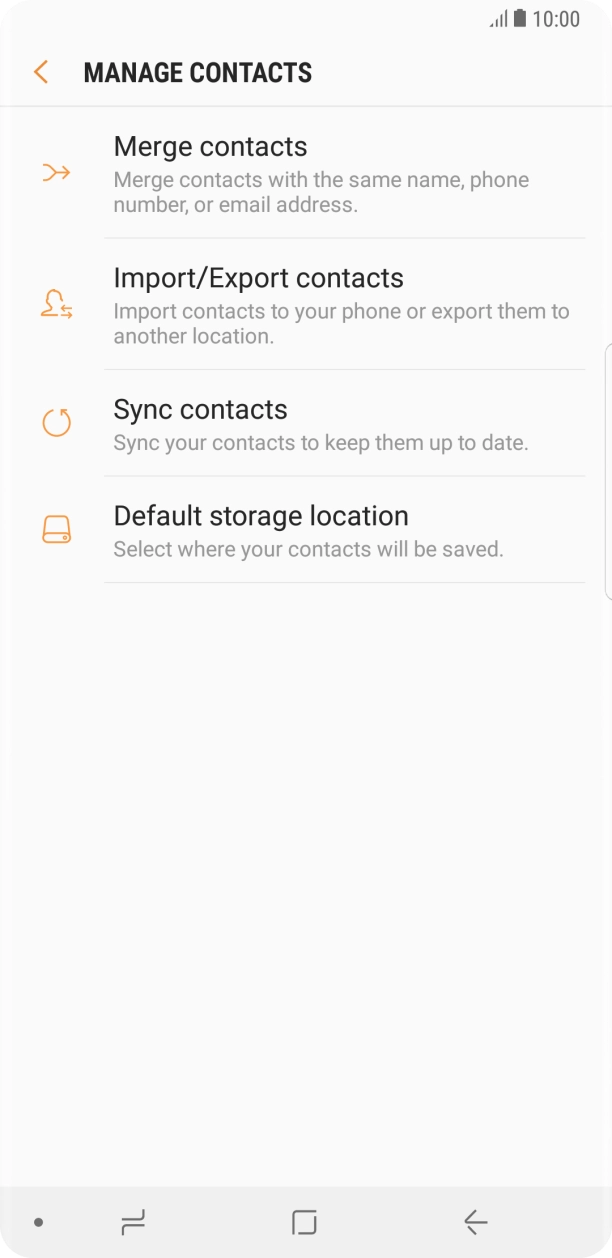Tap the Import/Export contacts description text
The image size is (612, 1258).
coord(341,323)
